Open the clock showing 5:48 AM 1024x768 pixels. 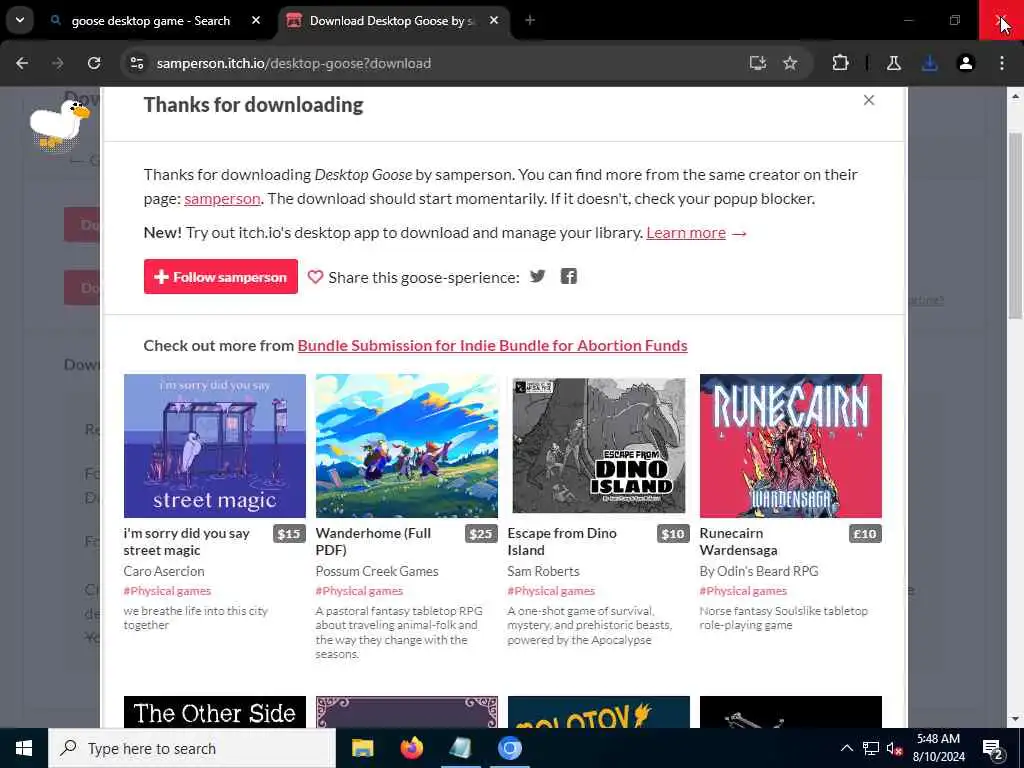[938, 748]
